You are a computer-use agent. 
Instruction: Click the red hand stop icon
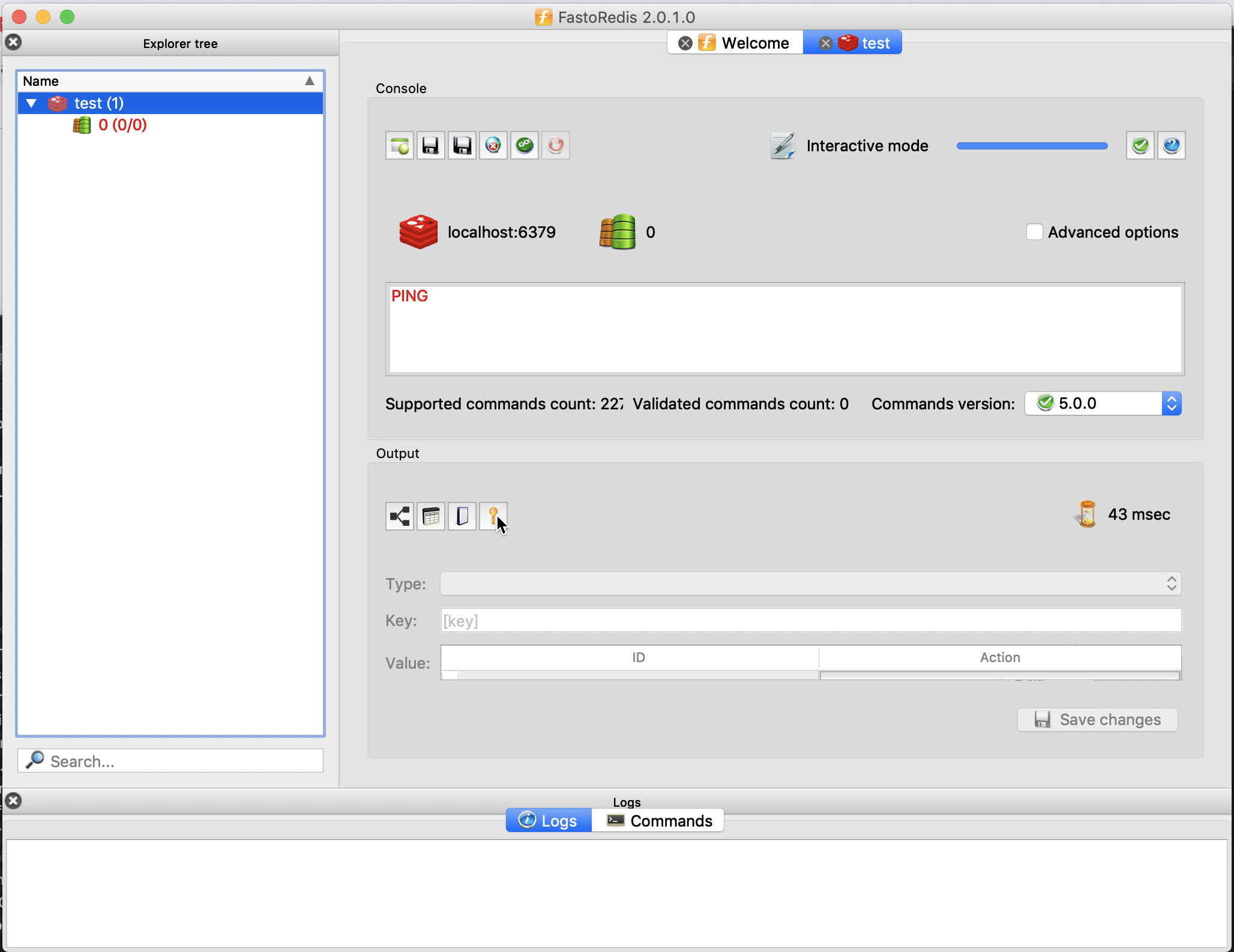(556, 145)
